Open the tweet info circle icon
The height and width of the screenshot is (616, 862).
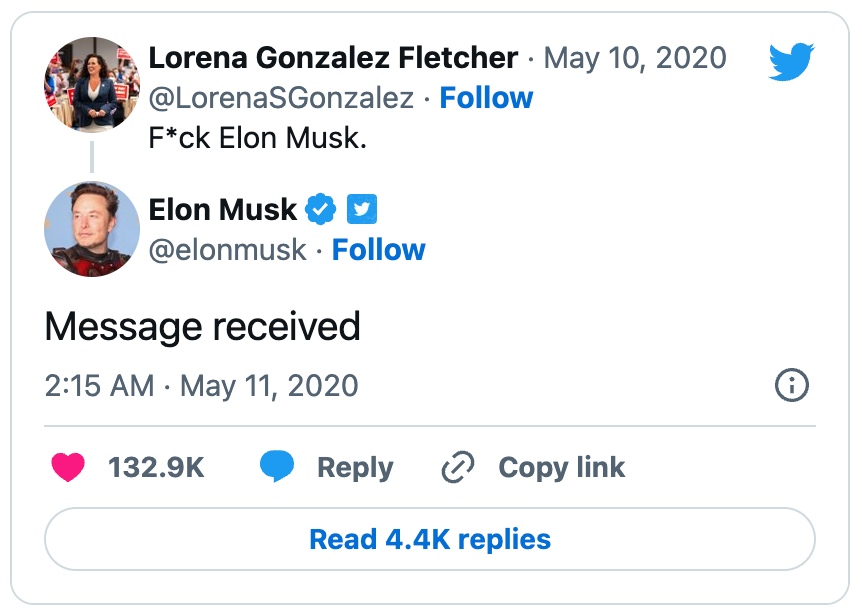pyautogui.click(x=792, y=386)
